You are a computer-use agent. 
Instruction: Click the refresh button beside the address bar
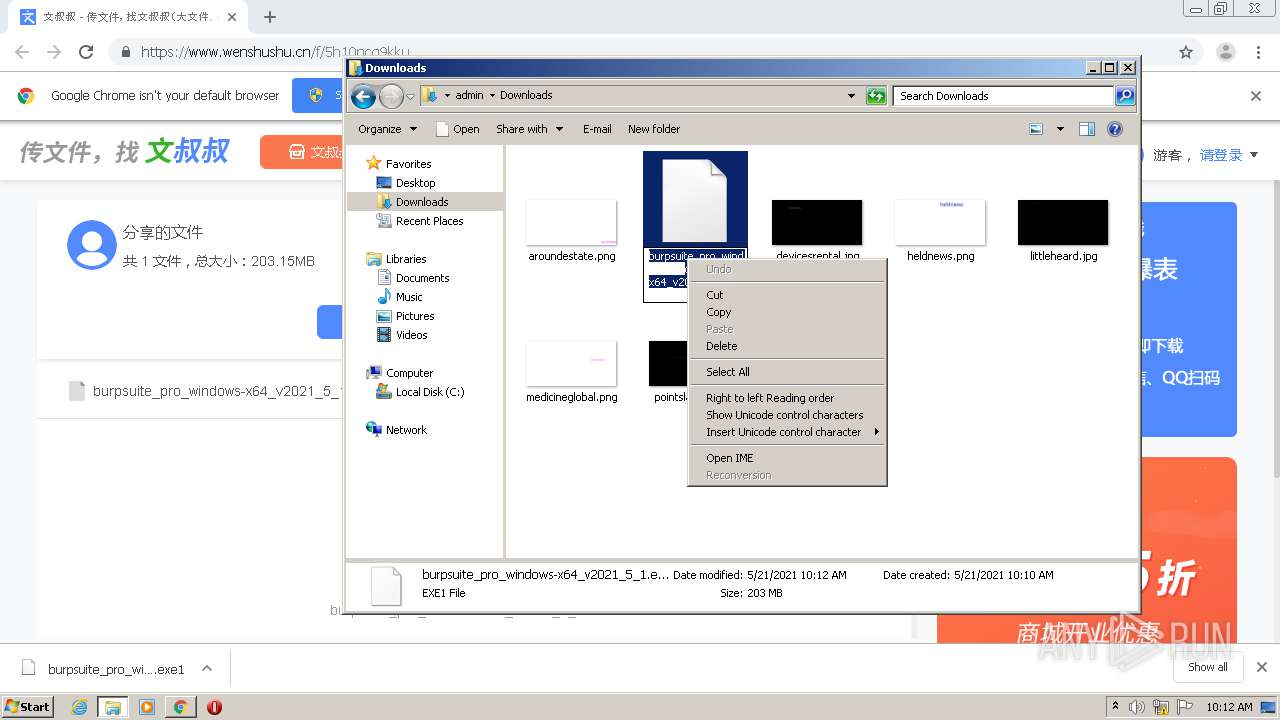pos(876,96)
